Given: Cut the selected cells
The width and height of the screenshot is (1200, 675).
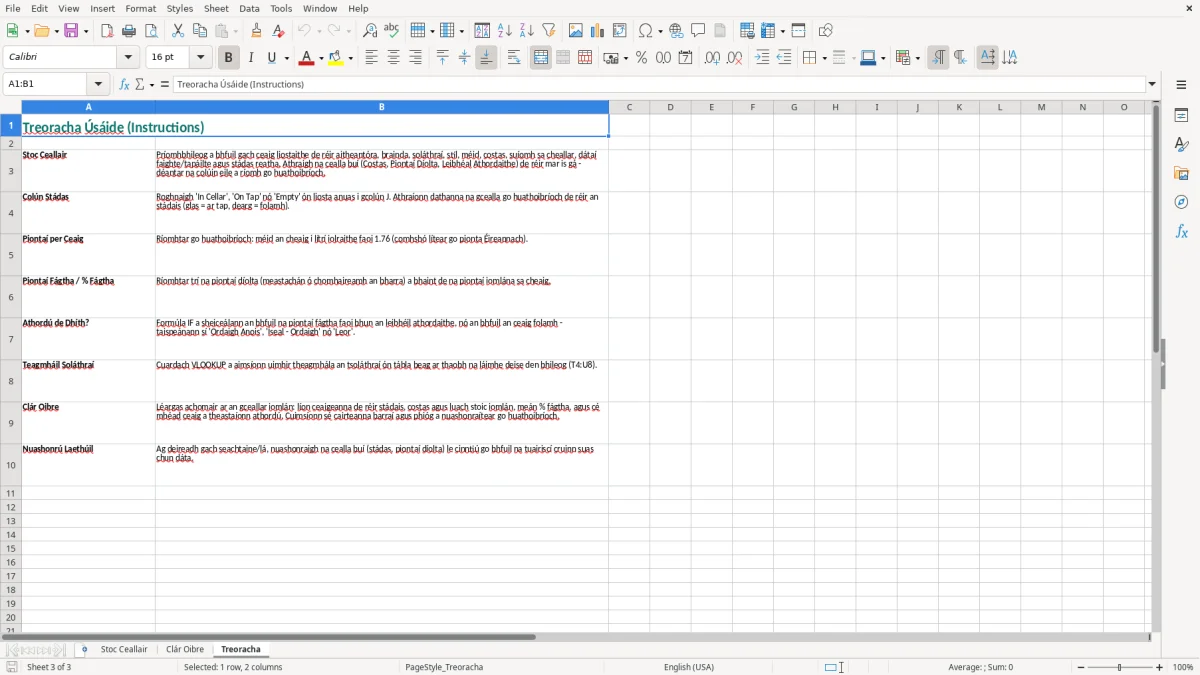Looking at the screenshot, I should 178,31.
